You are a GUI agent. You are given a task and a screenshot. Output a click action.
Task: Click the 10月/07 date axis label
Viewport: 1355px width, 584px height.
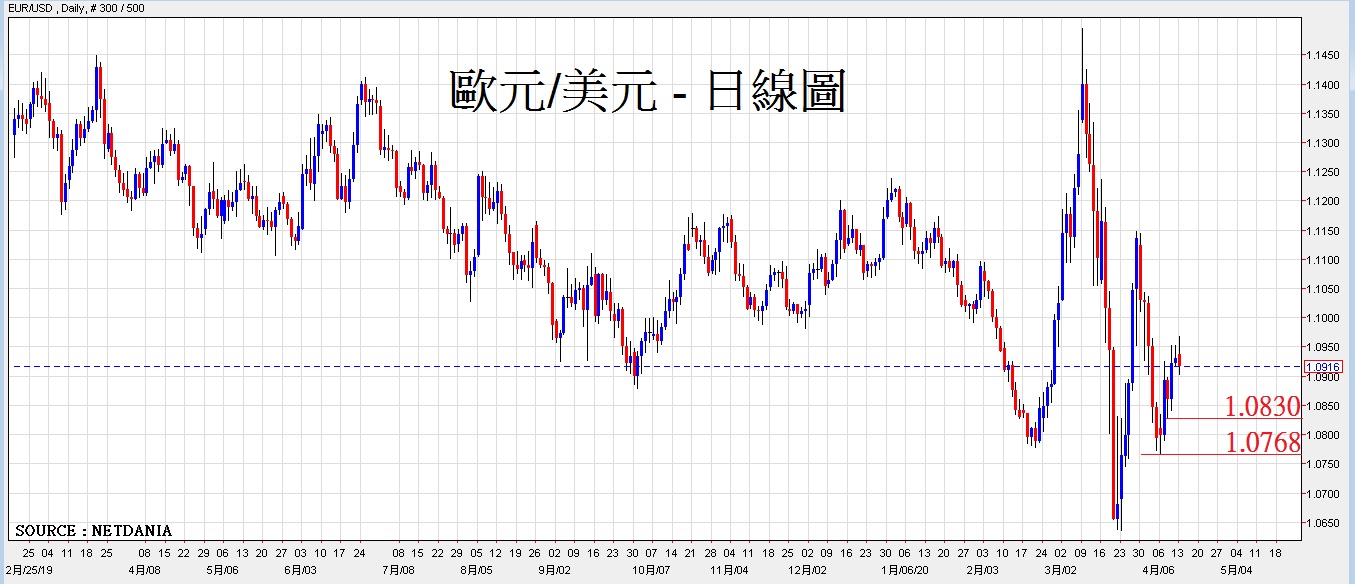[652, 571]
